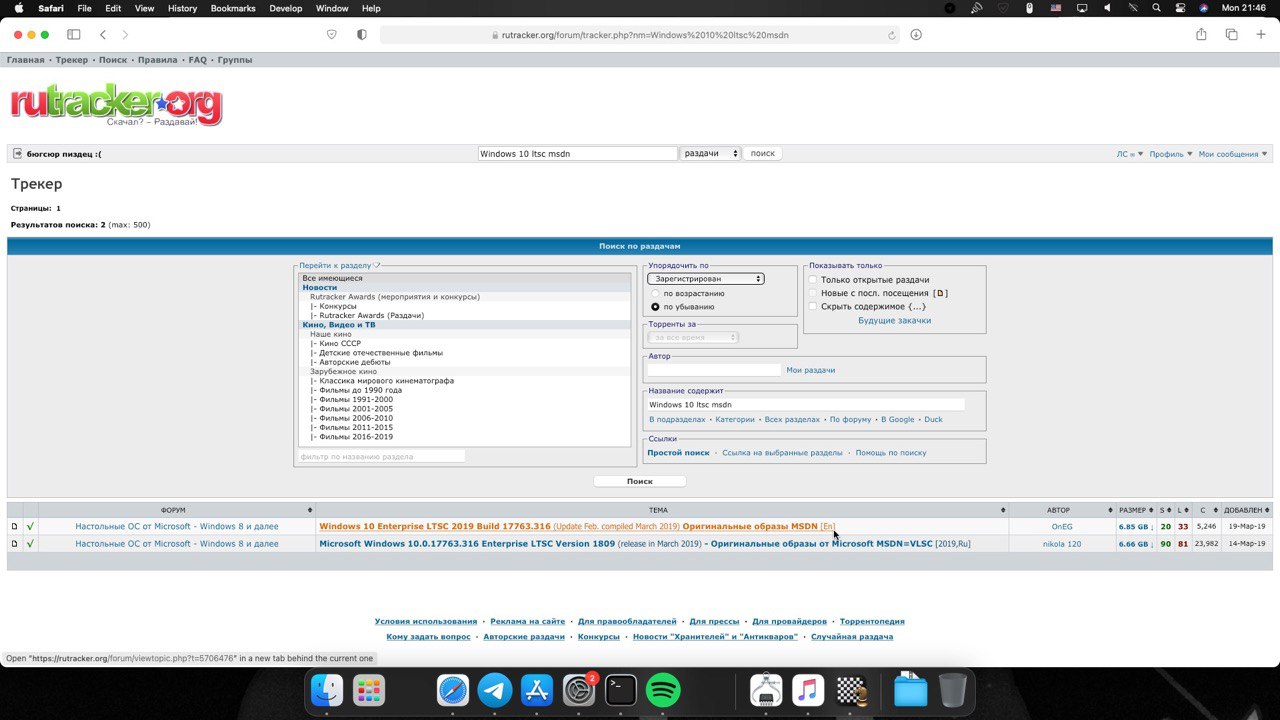Screen dimensions: 1280x720
Task: Open the AirPlay screen mirroring menu icon
Action: 1082,8
